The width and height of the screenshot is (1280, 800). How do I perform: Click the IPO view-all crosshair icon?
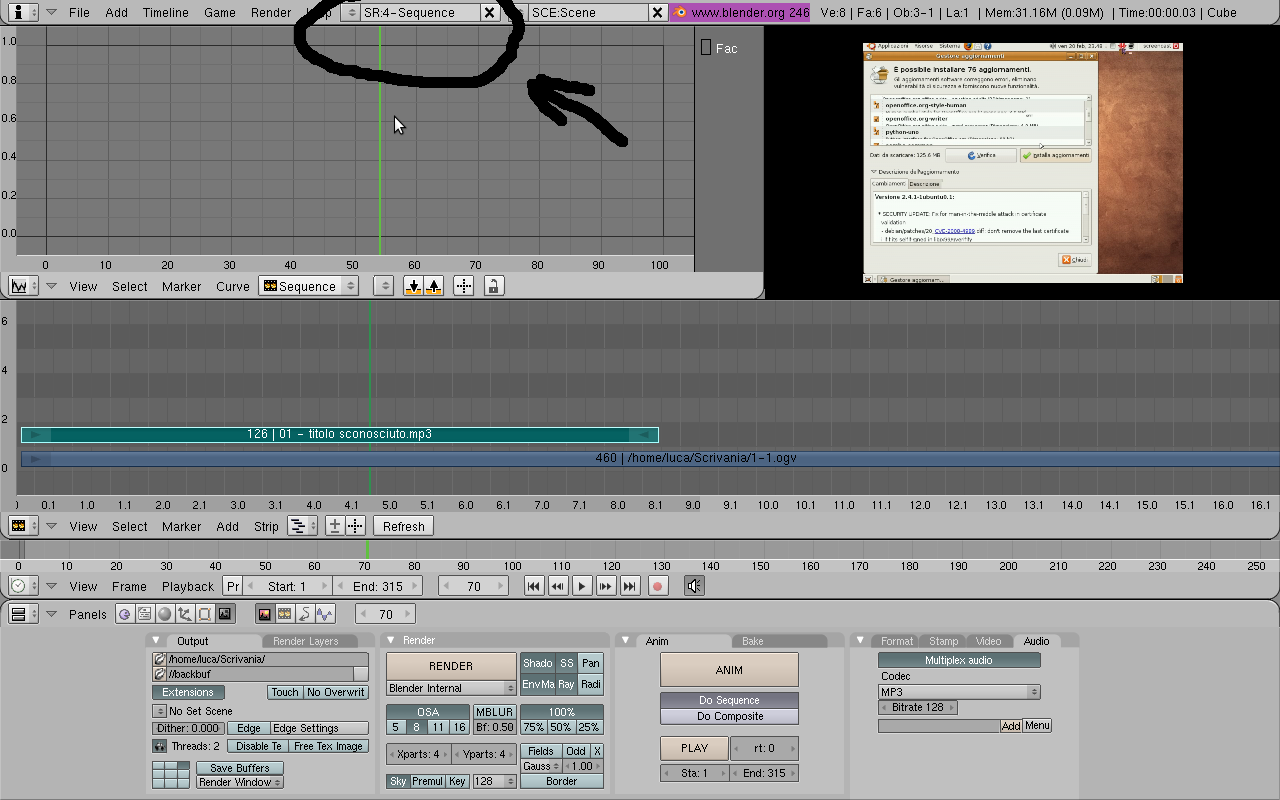tap(463, 286)
